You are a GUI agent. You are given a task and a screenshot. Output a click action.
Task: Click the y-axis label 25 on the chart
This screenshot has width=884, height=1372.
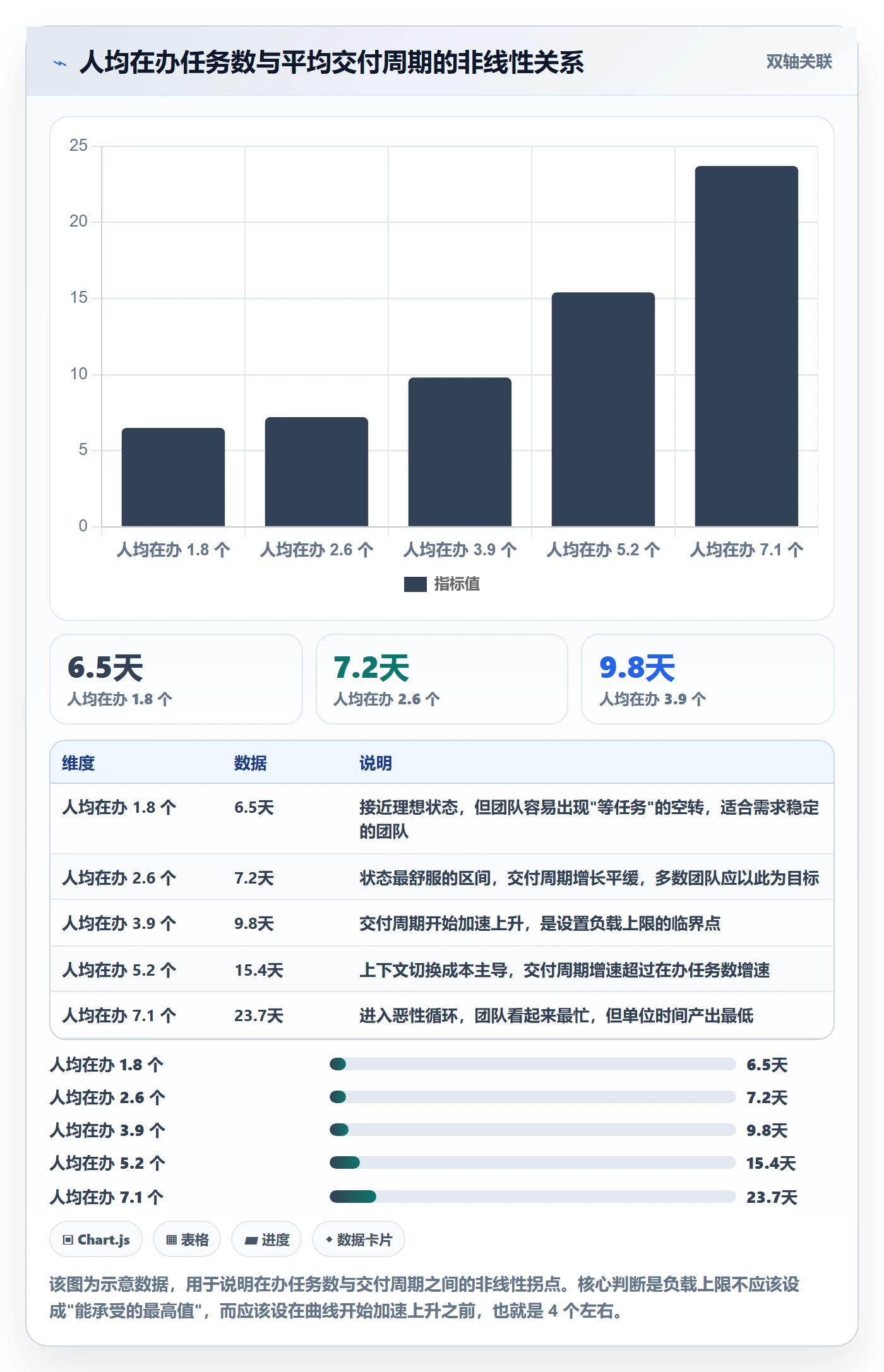78,146
